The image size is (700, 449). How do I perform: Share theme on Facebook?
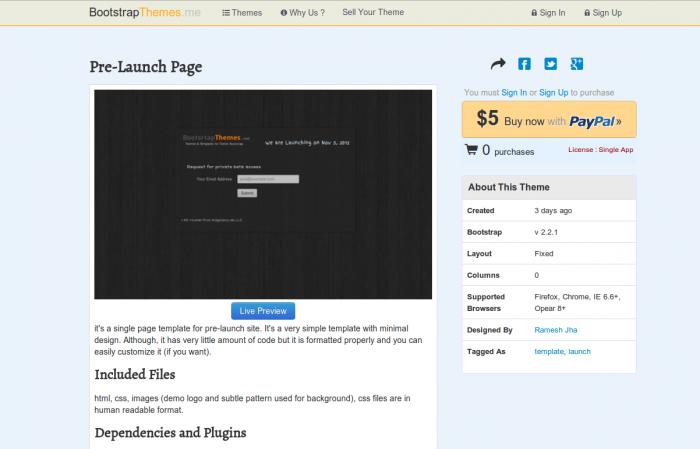[x=524, y=64]
